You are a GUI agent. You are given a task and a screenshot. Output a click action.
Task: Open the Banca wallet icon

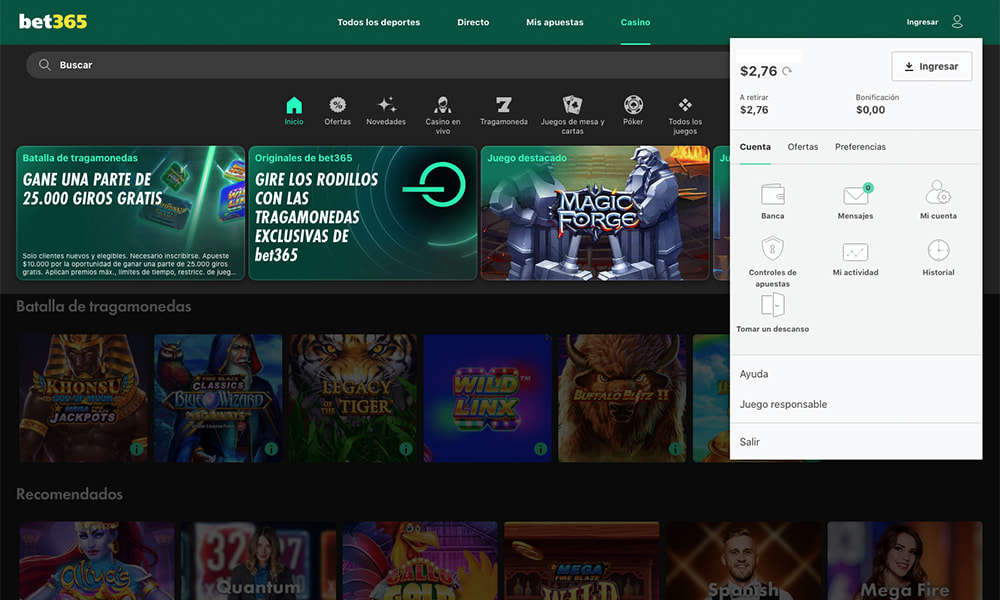[x=772, y=194]
